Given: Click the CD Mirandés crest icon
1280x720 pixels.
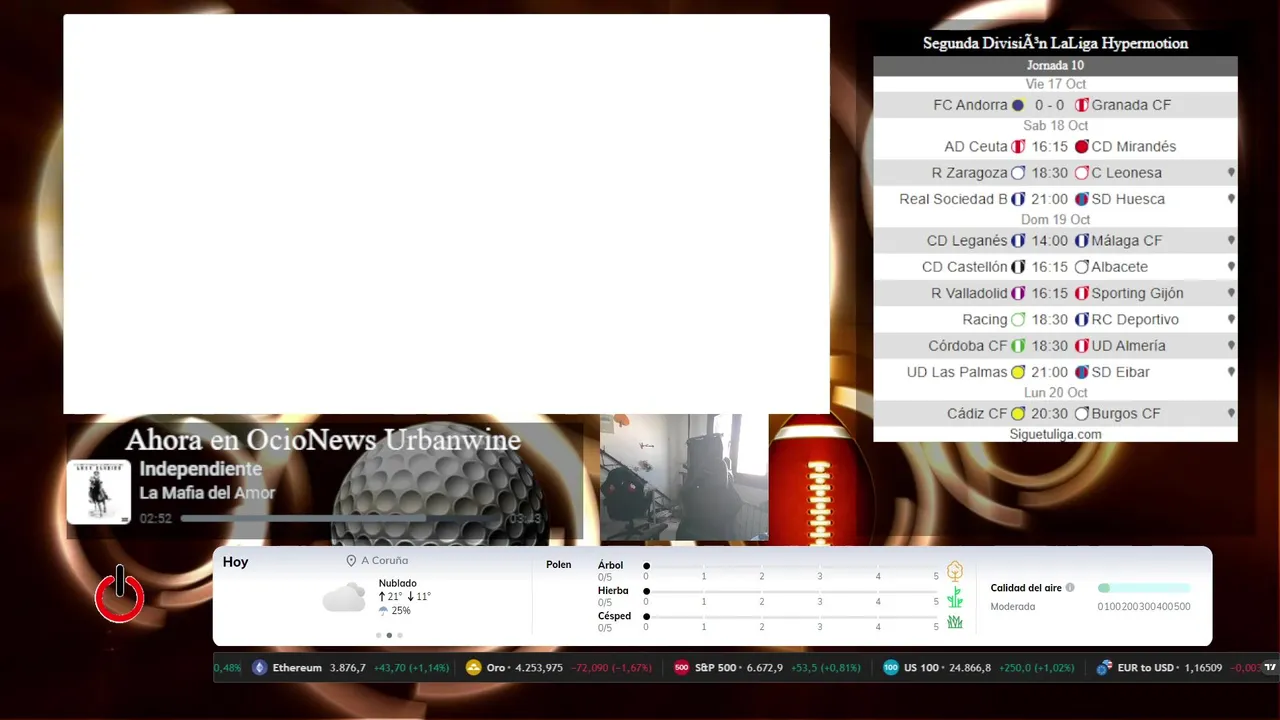Looking at the screenshot, I should pos(1081,146).
